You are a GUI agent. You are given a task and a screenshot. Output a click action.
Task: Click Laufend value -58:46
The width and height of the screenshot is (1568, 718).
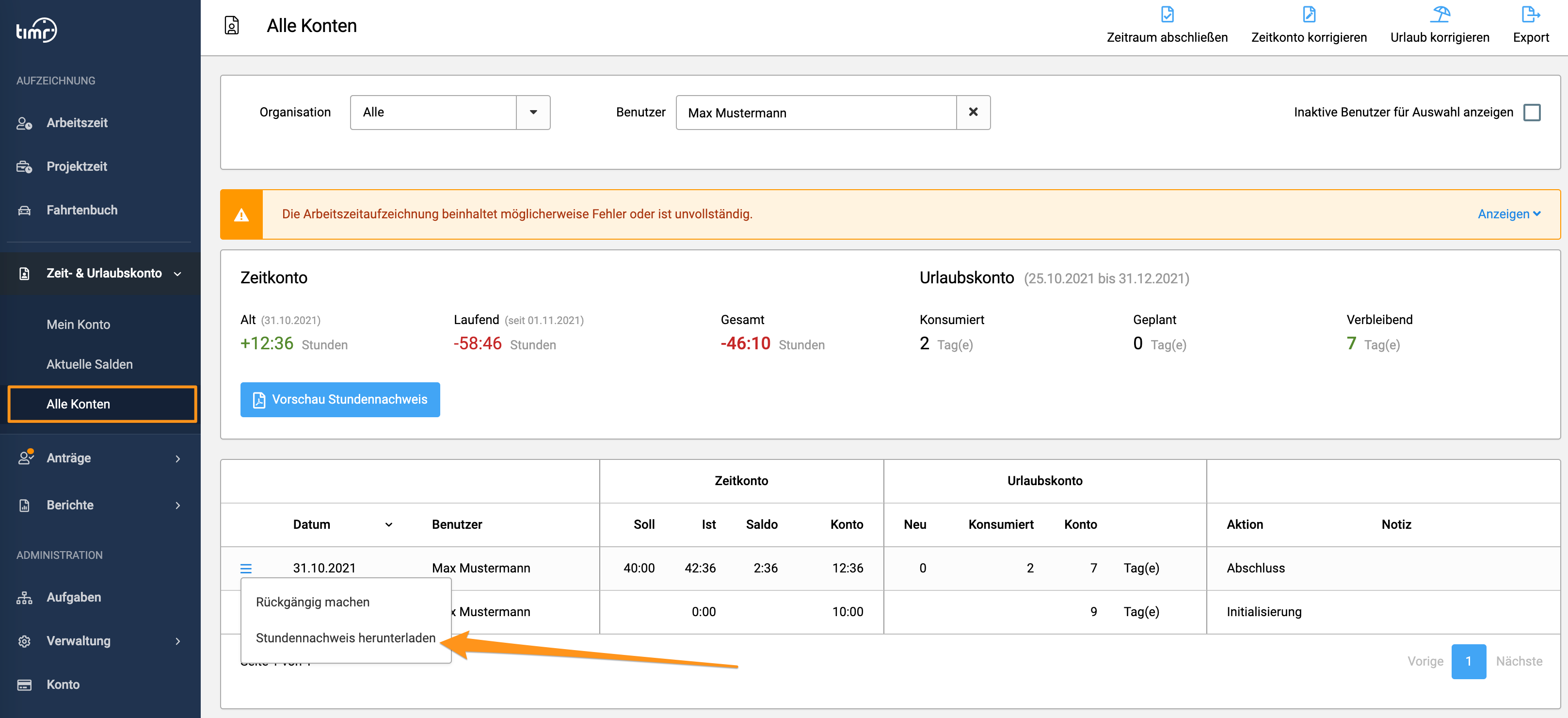coord(477,343)
